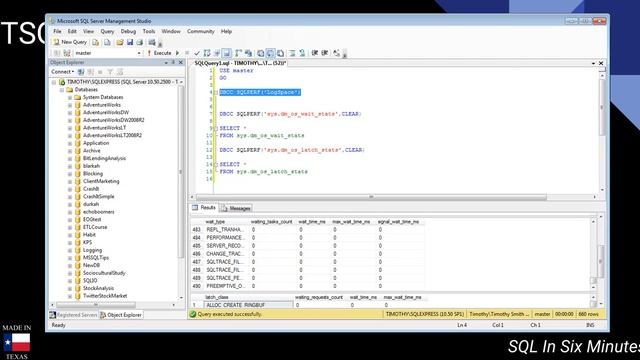The height and width of the screenshot is (360, 640).
Task: Click the wait_type column header
Action: click(226, 222)
